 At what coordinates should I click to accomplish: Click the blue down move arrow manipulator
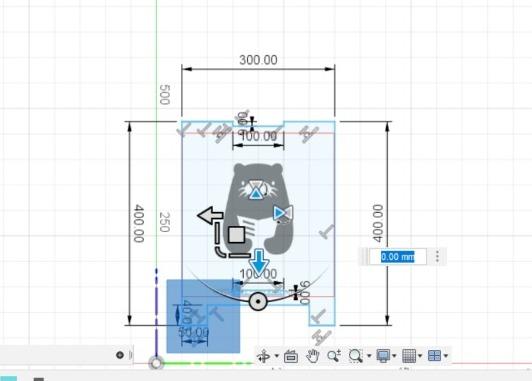(x=260, y=262)
